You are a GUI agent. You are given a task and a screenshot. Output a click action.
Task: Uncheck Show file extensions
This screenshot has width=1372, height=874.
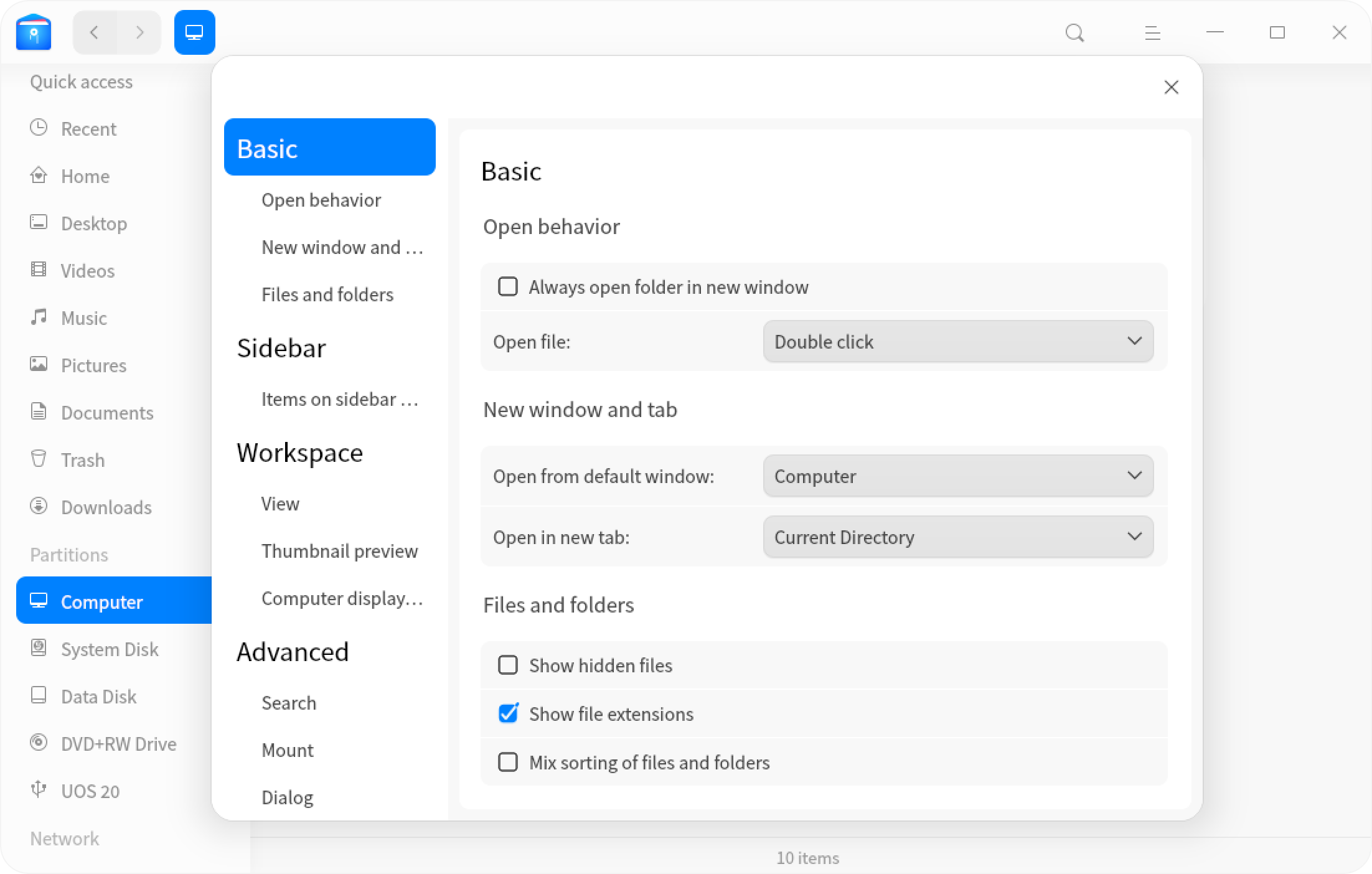tap(508, 714)
